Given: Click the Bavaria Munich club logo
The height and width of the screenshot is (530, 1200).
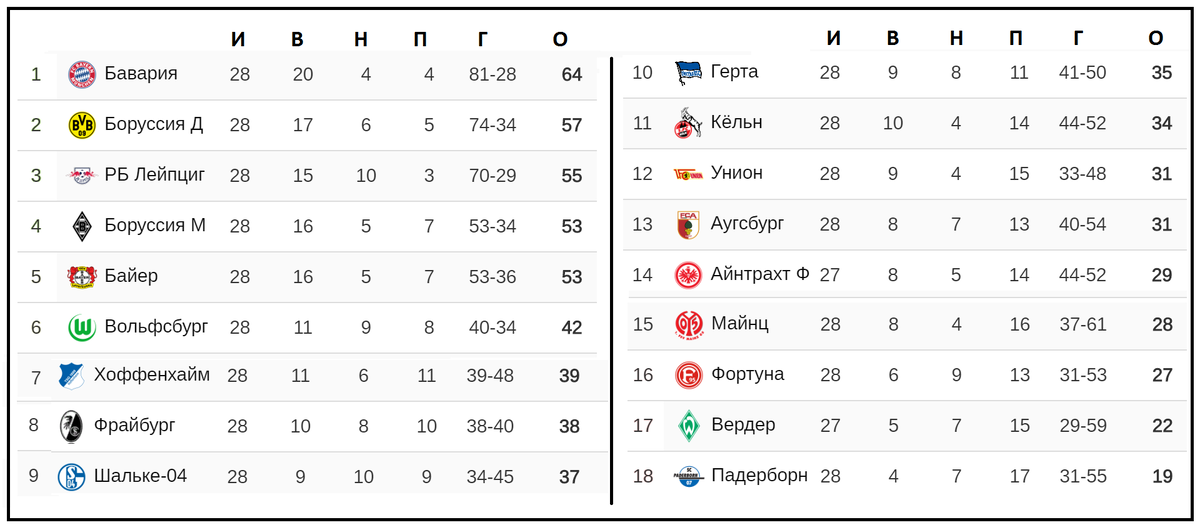Looking at the screenshot, I should tap(81, 74).
